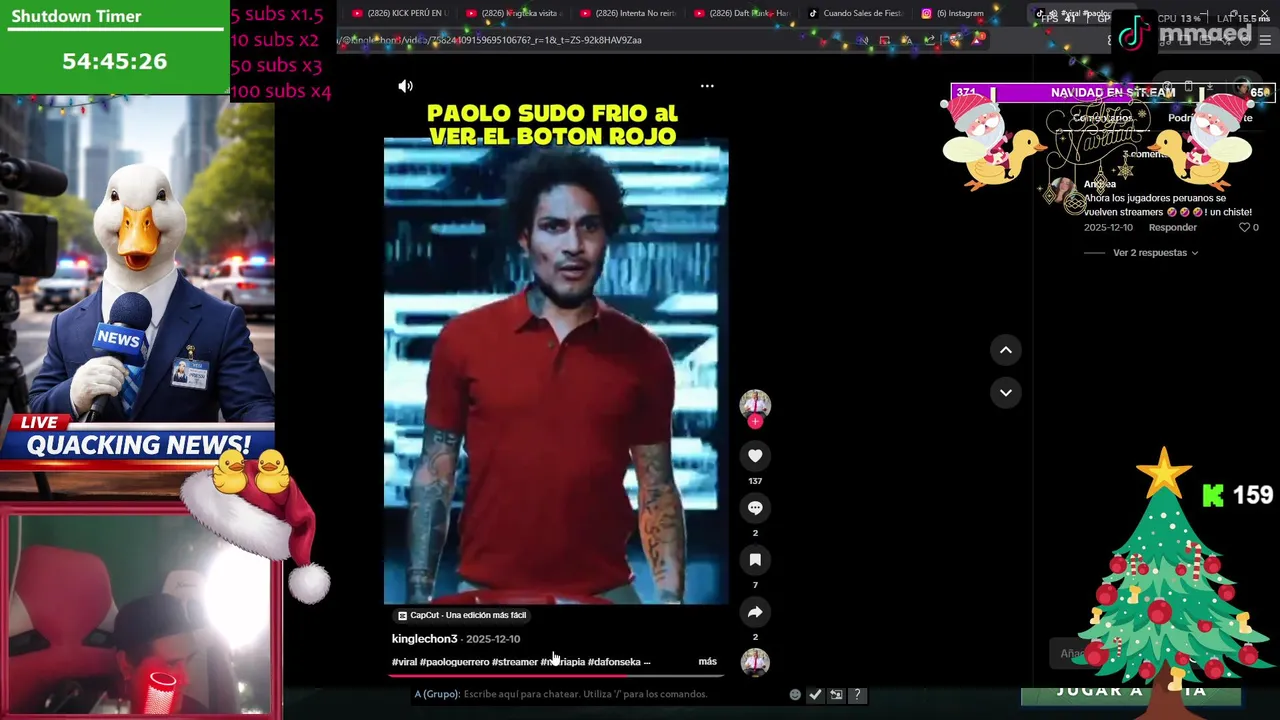
Task: Open kinglechon3 profile name
Action: pyautogui.click(x=424, y=639)
